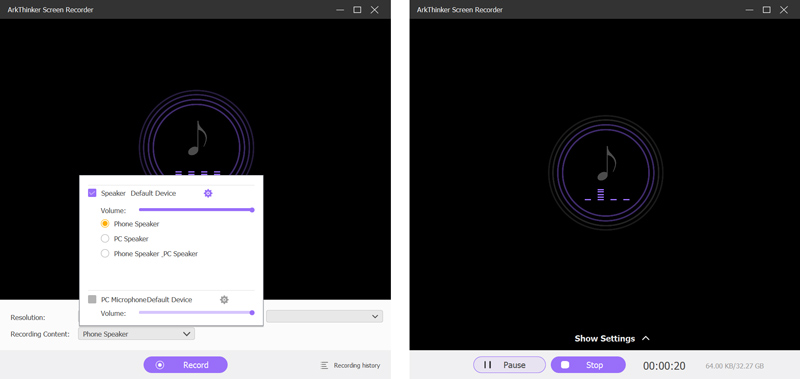Click the 64.00 KB/32.27 GB size readout
The width and height of the screenshot is (800, 379).
[735, 366]
